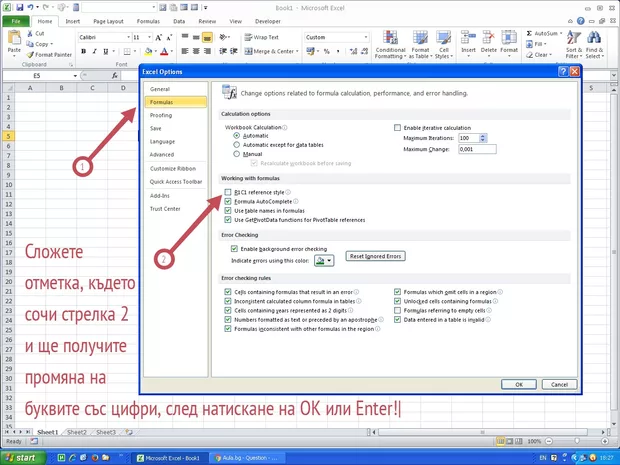Check Enable iterative calculation
This screenshot has width=620, height=465.
(x=397, y=128)
